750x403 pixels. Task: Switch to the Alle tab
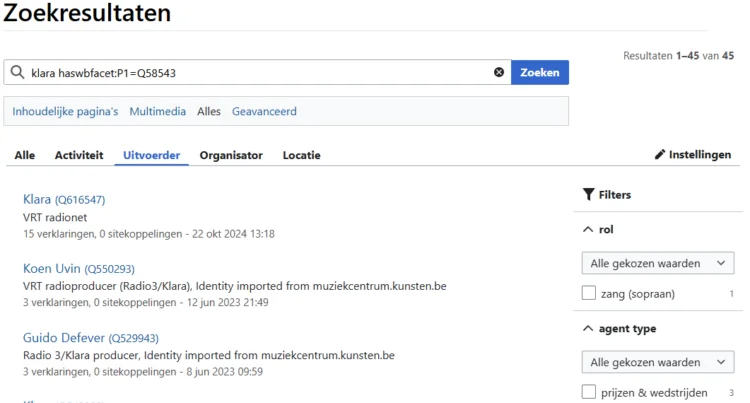click(24, 155)
